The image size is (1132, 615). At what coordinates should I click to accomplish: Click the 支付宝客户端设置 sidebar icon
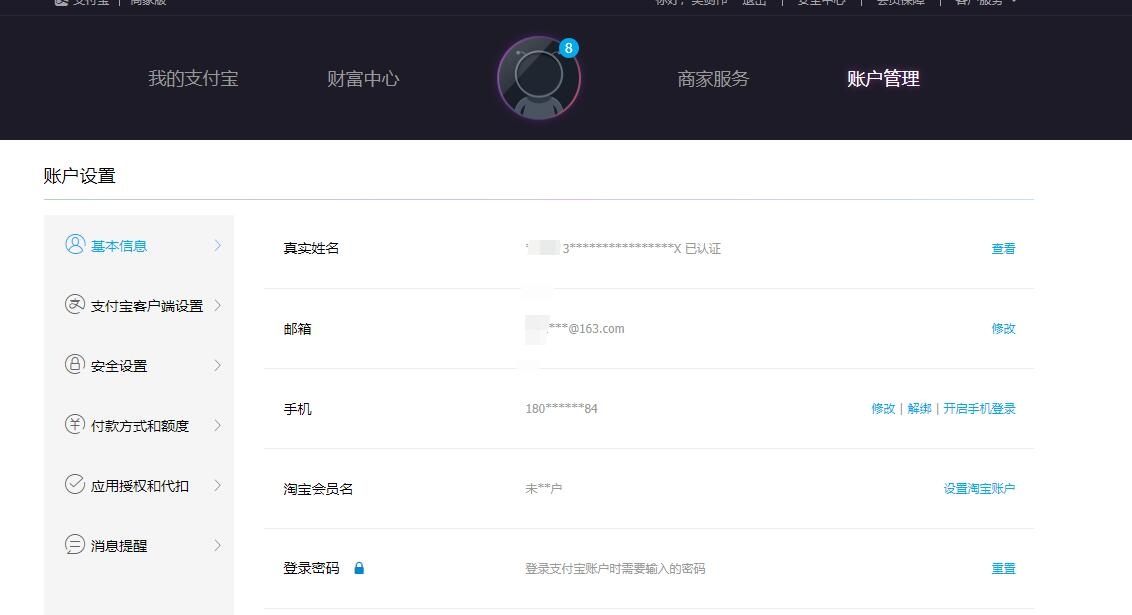(x=75, y=305)
